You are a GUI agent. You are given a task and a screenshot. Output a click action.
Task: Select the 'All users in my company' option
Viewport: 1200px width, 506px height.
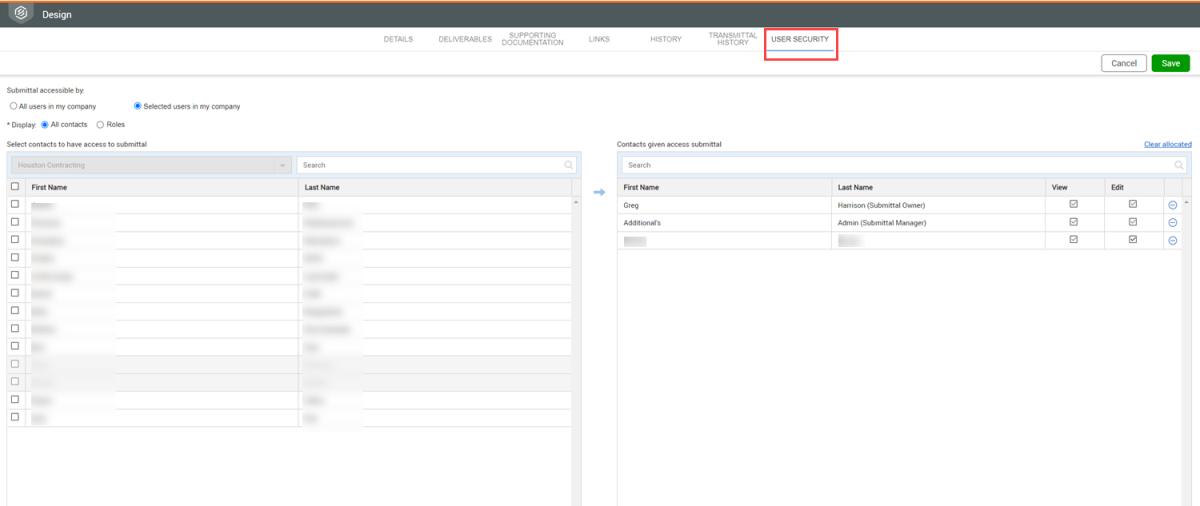pyautogui.click(x=13, y=106)
